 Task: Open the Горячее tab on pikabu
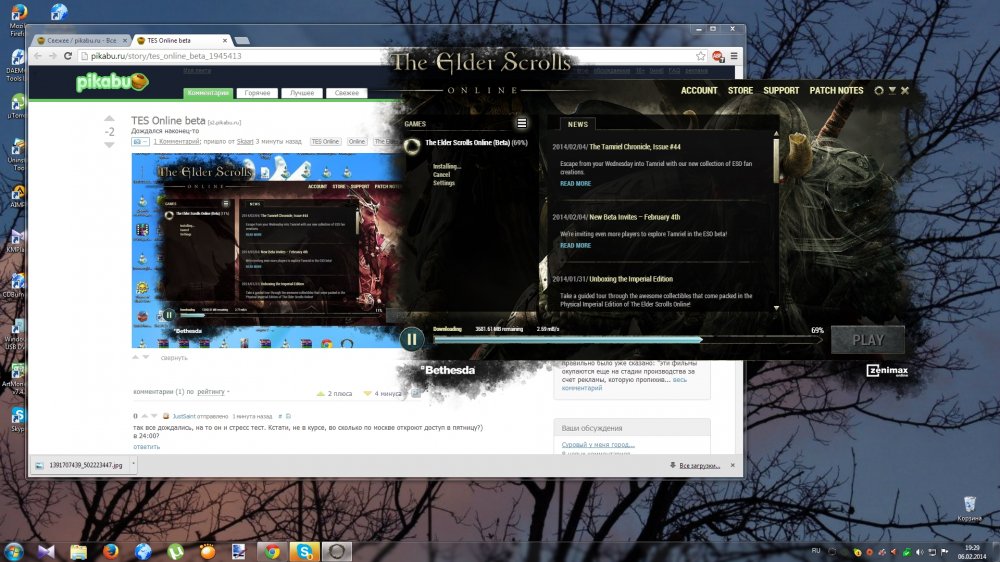pyautogui.click(x=257, y=93)
